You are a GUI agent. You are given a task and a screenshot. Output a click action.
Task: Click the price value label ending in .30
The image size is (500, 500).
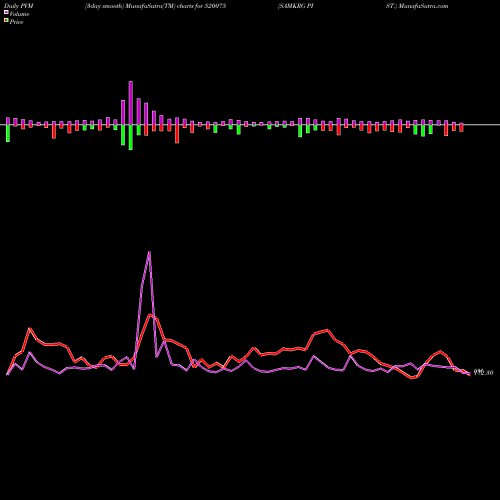tap(483, 373)
